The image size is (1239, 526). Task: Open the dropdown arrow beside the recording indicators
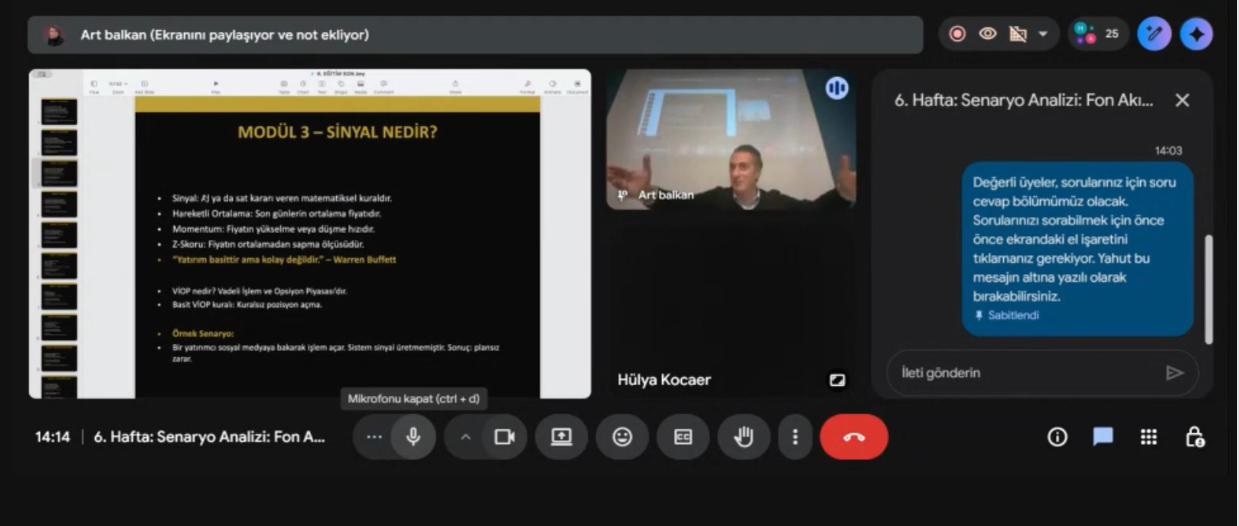coord(1043,34)
